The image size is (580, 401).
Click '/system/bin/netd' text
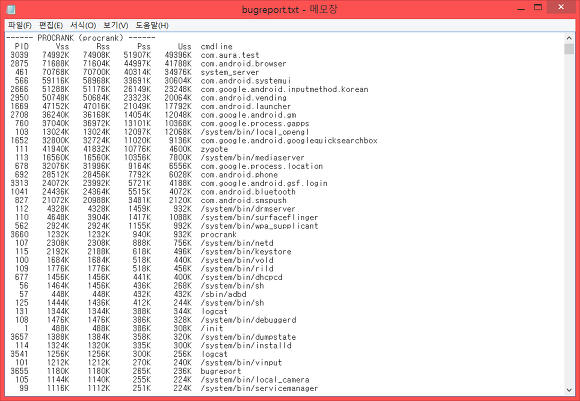pyautogui.click(x=237, y=243)
